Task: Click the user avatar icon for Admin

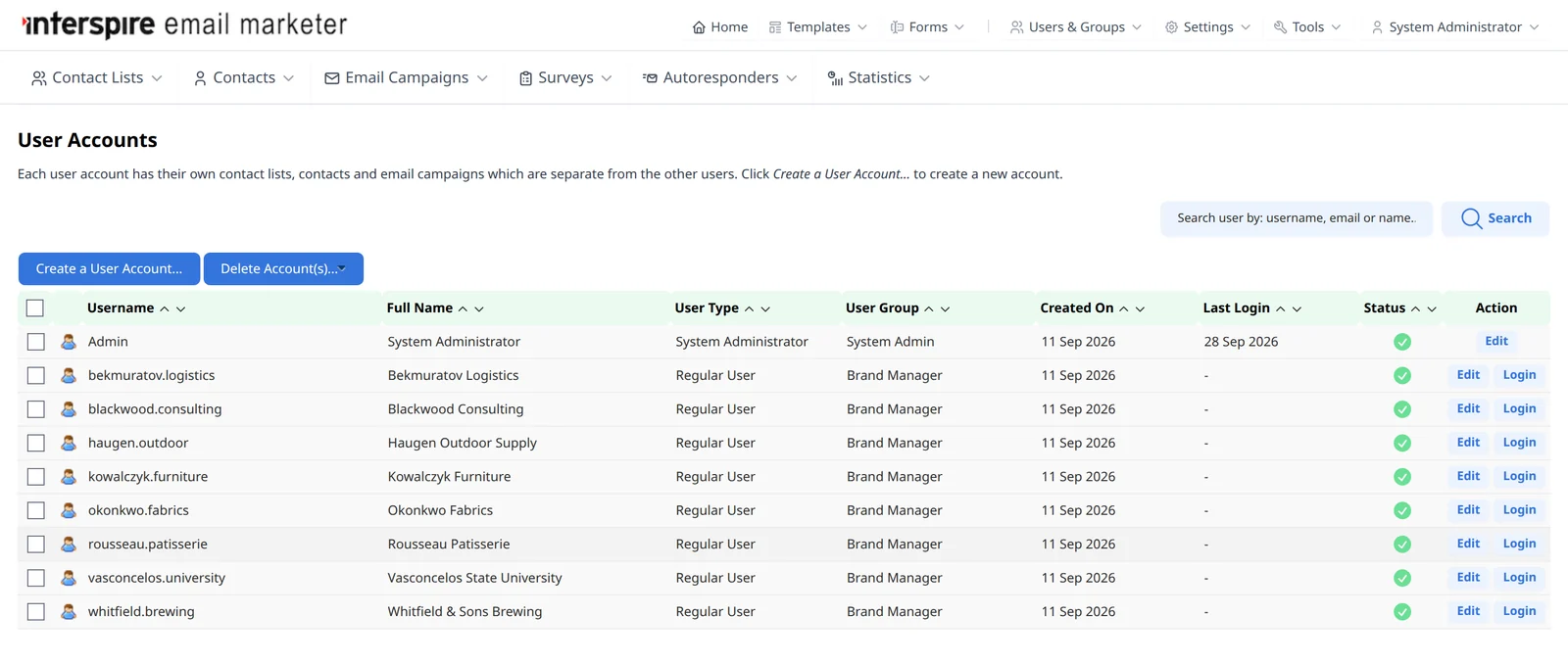Action: (x=69, y=342)
